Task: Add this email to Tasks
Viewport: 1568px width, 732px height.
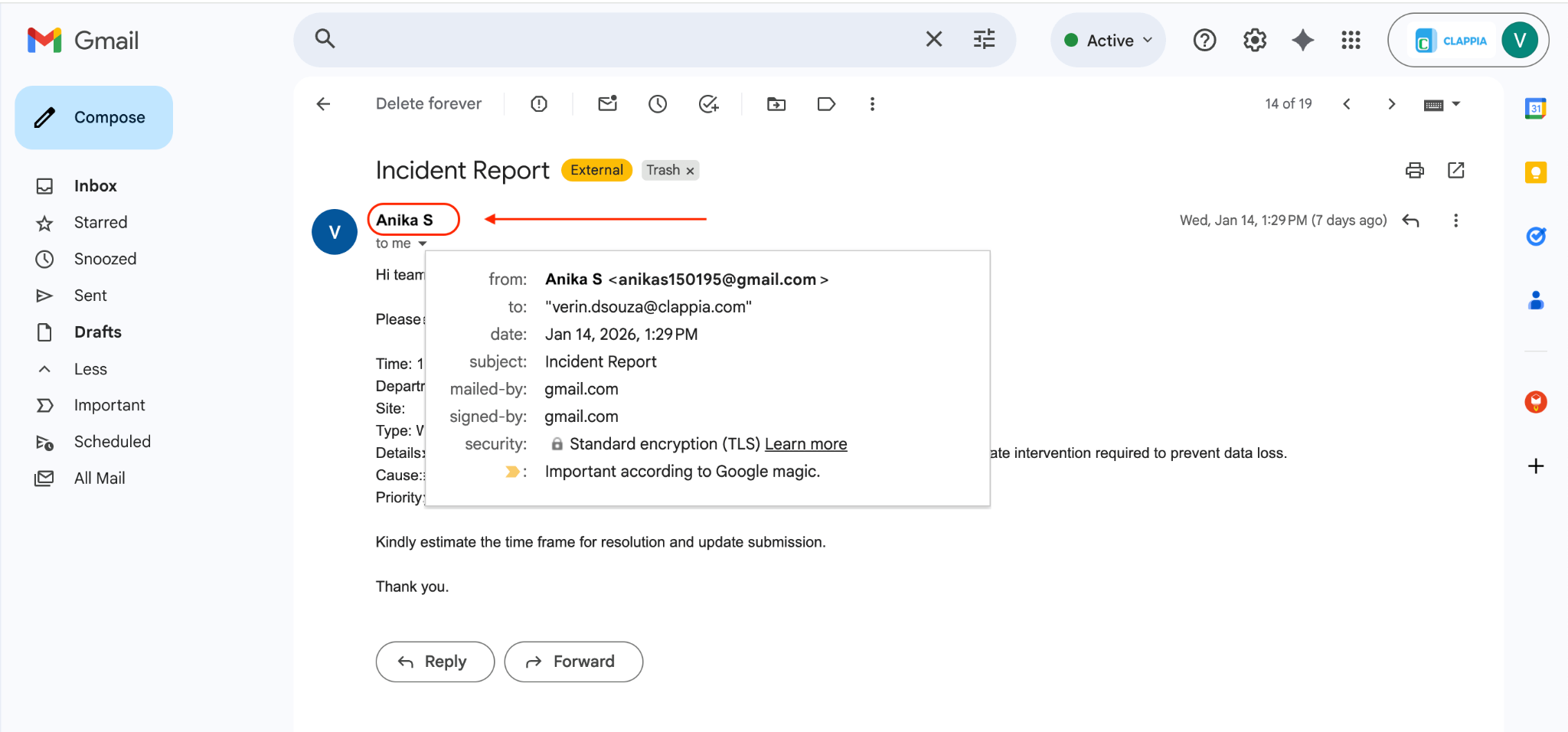Action: (x=708, y=103)
